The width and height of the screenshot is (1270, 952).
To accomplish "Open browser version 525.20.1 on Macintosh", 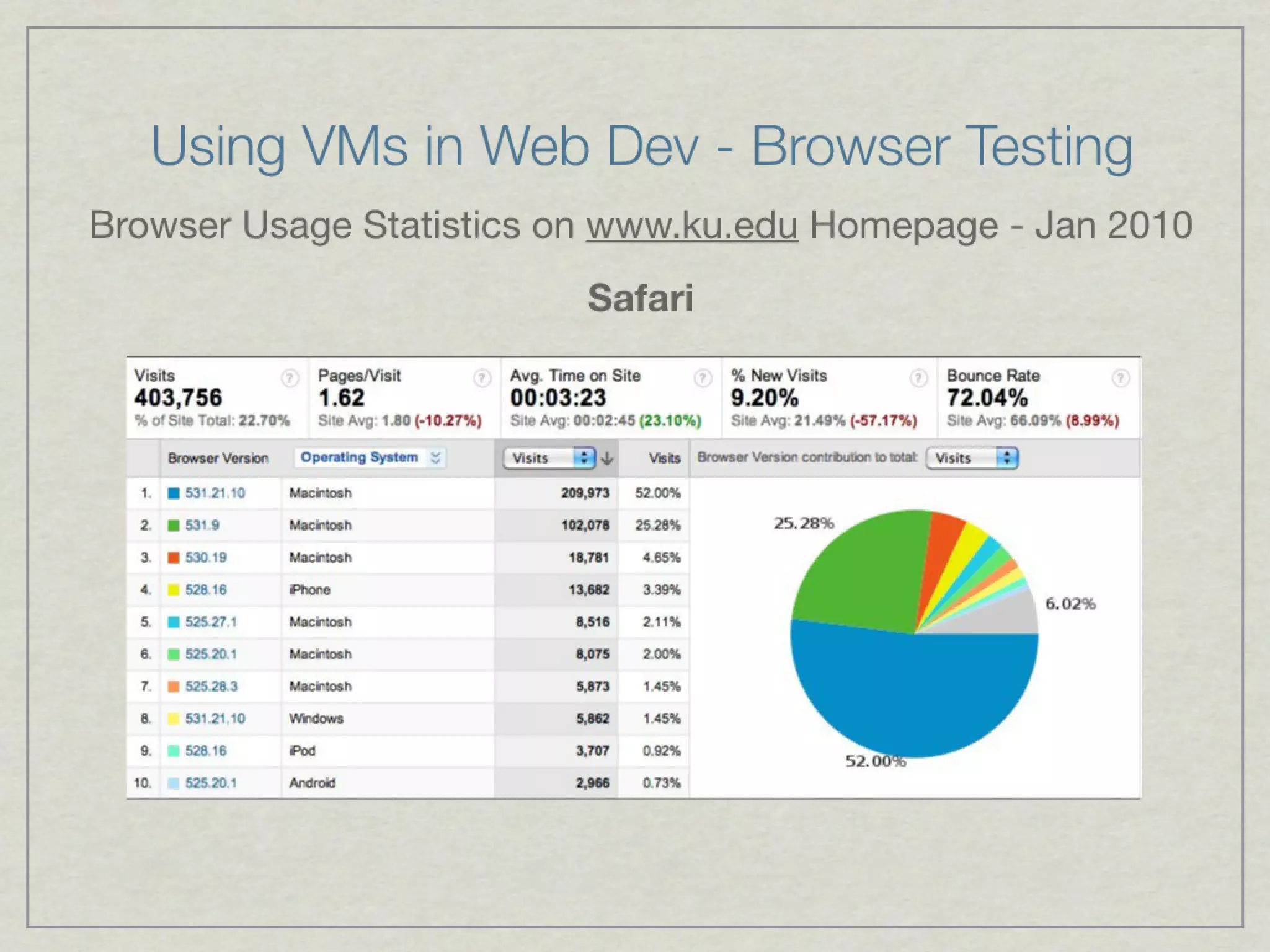I will pos(211,654).
